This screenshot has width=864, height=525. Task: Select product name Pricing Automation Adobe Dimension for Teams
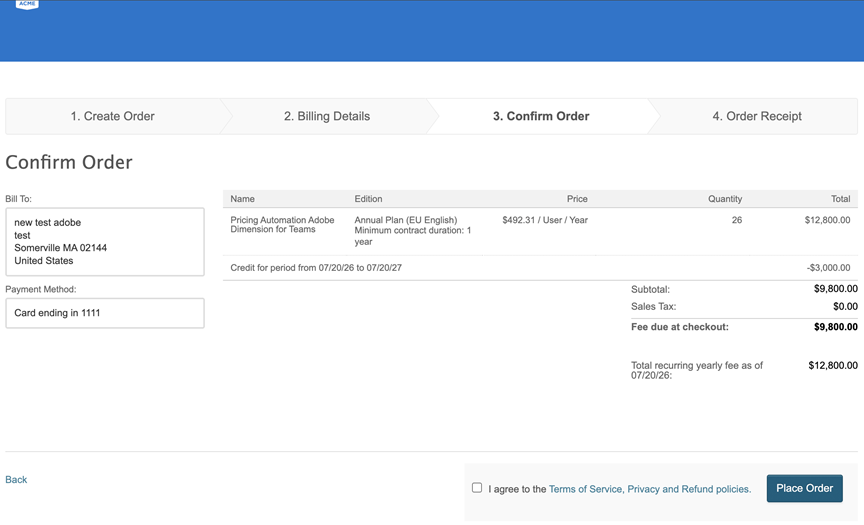(x=282, y=224)
